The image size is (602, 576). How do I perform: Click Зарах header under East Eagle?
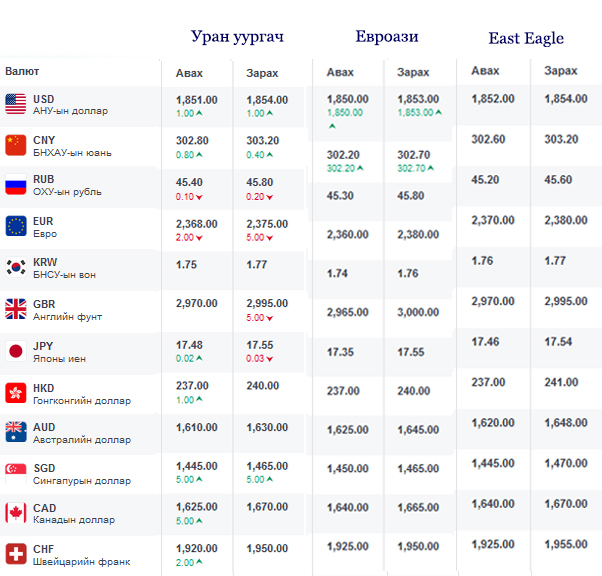click(560, 71)
